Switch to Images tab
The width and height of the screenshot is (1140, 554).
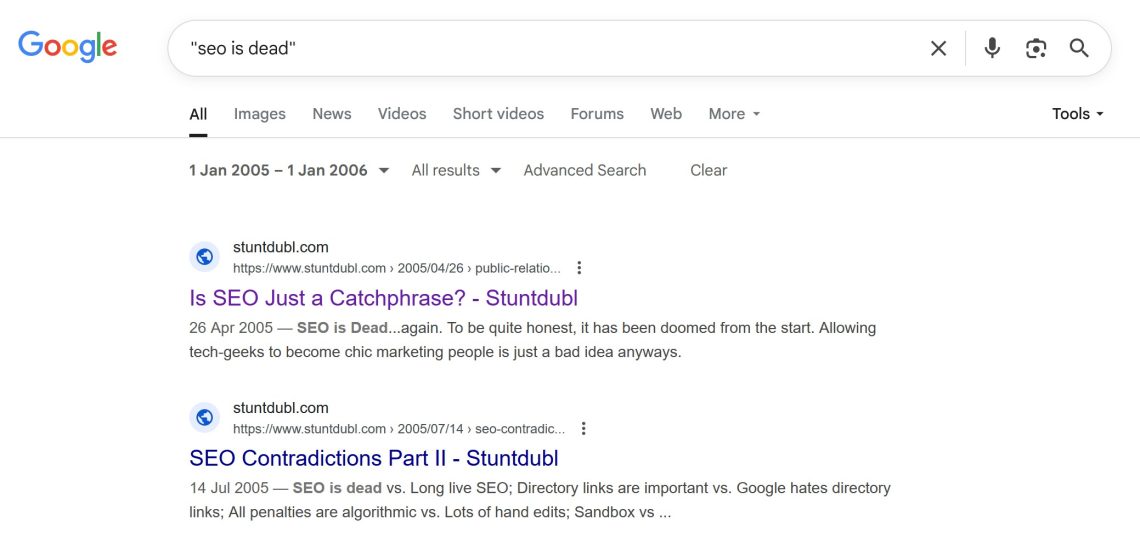coord(260,114)
